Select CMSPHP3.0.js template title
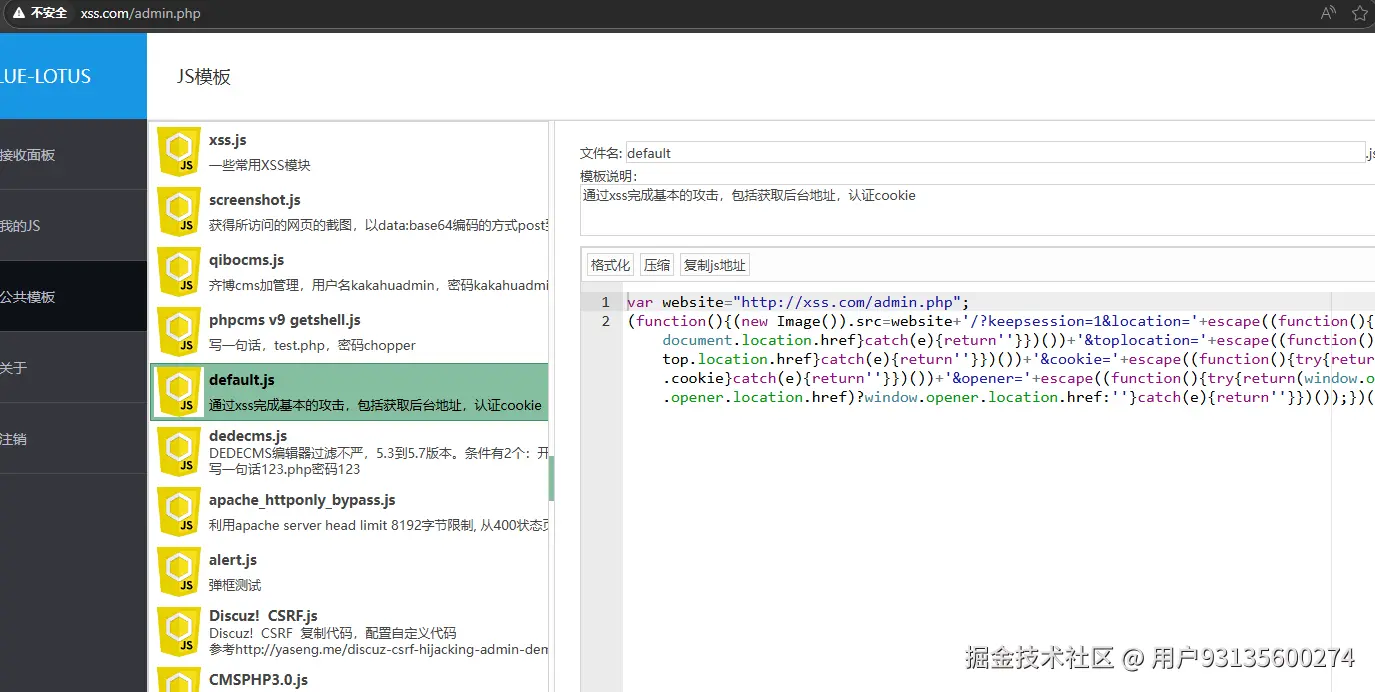Viewport: 1375px width, 692px height. coord(258,680)
